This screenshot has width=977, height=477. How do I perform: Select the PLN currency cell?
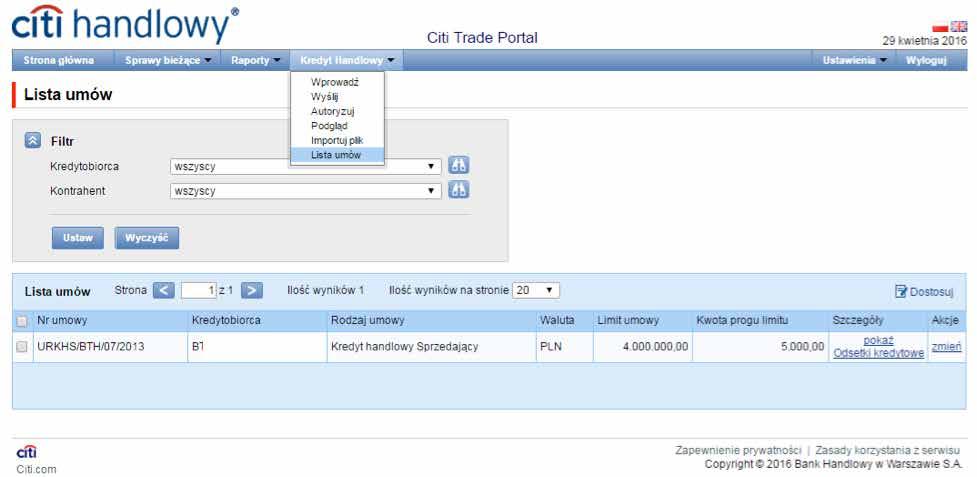[564, 347]
